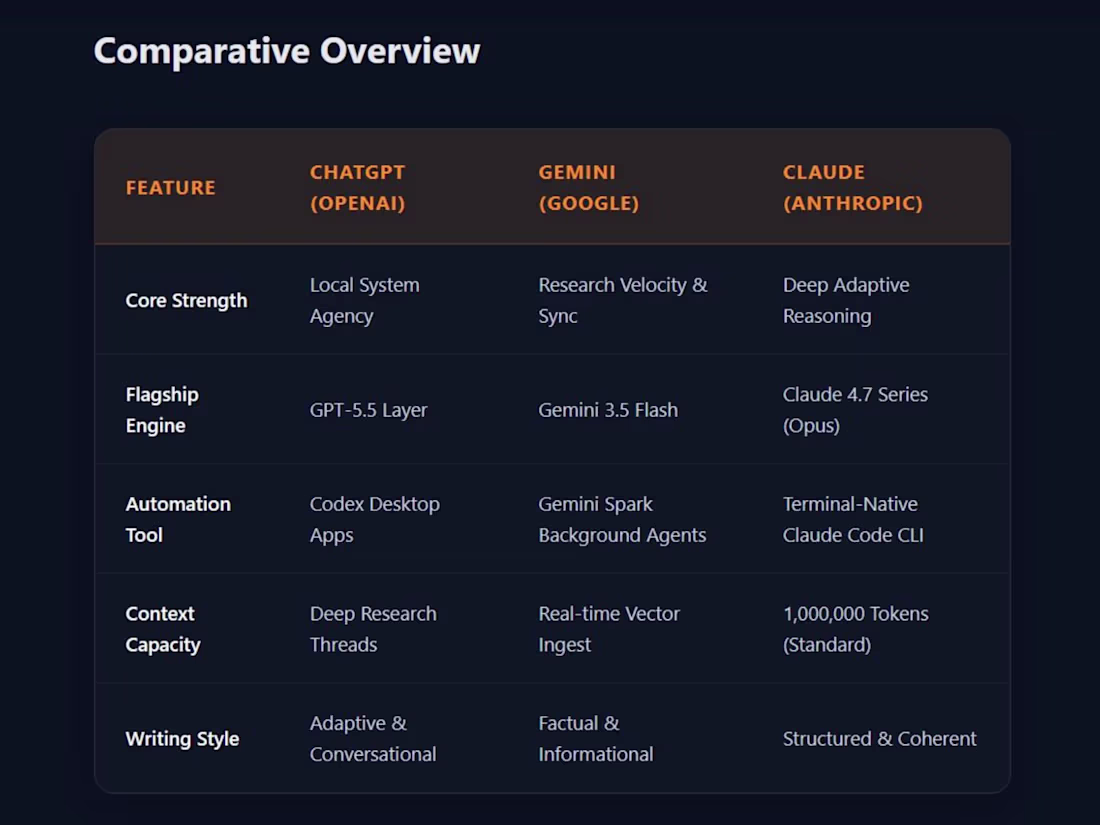Click the Codex Desktop Apps cell

(375, 519)
